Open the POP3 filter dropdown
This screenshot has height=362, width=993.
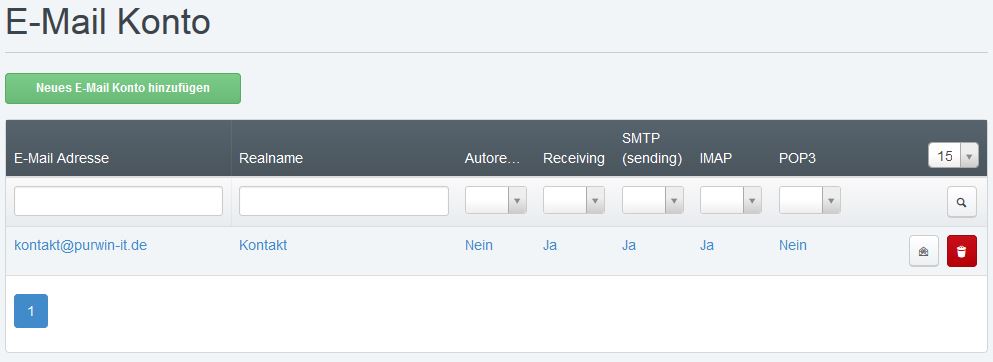pos(810,200)
